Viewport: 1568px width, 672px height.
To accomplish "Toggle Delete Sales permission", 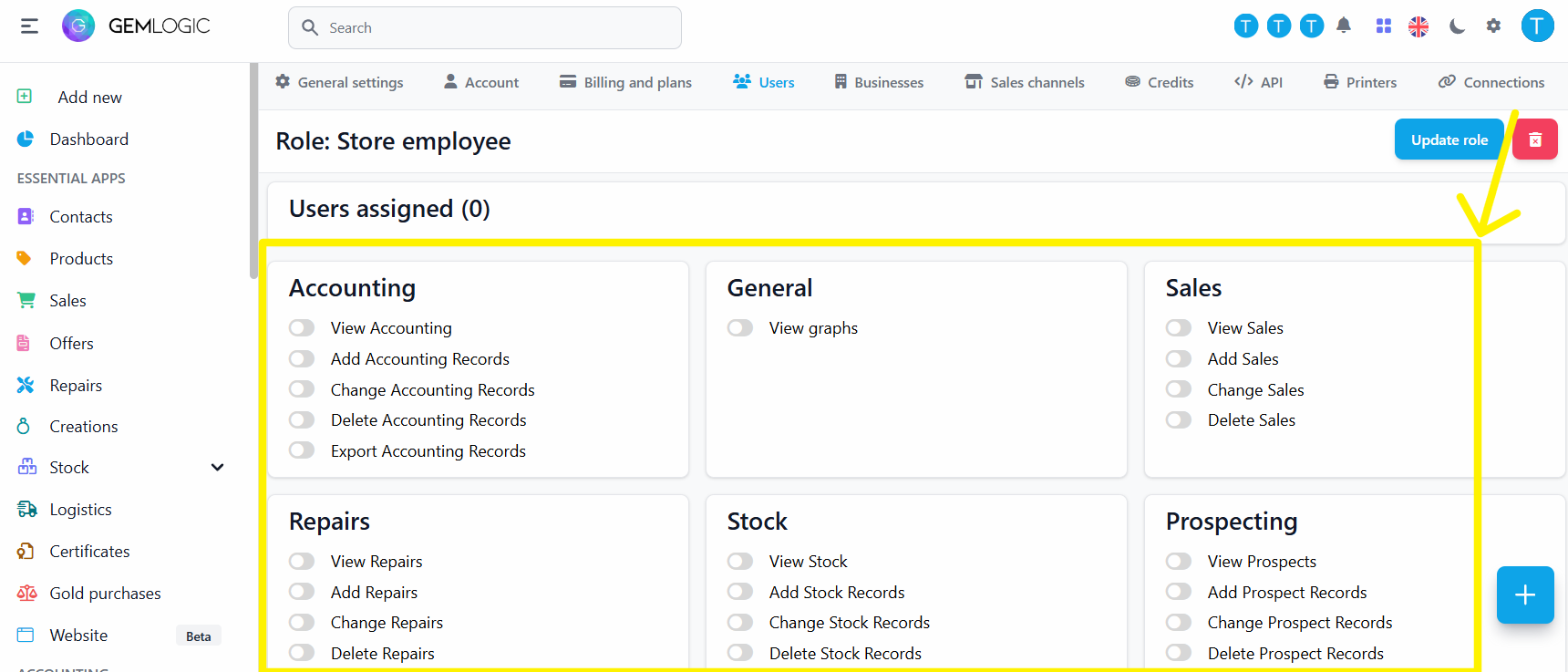I will click(x=1179, y=419).
